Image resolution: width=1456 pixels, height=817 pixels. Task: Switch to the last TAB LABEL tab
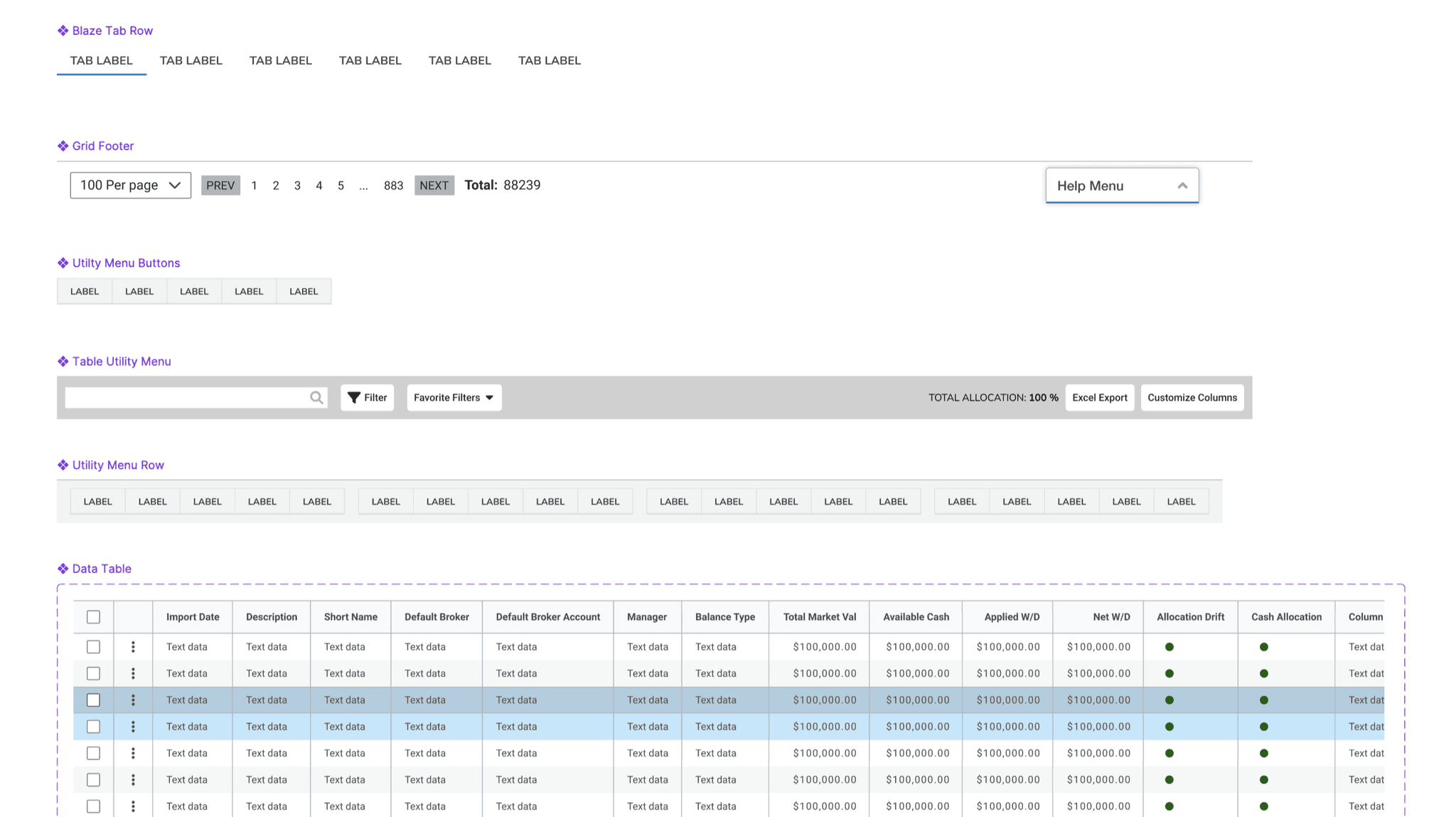(x=549, y=60)
